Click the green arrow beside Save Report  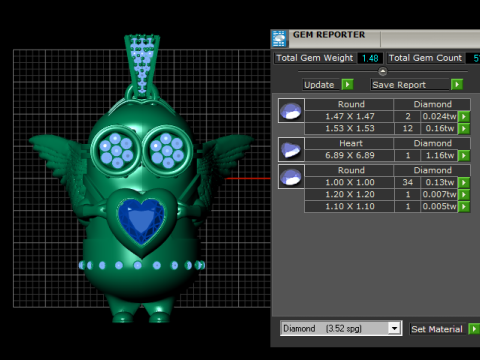457,84
